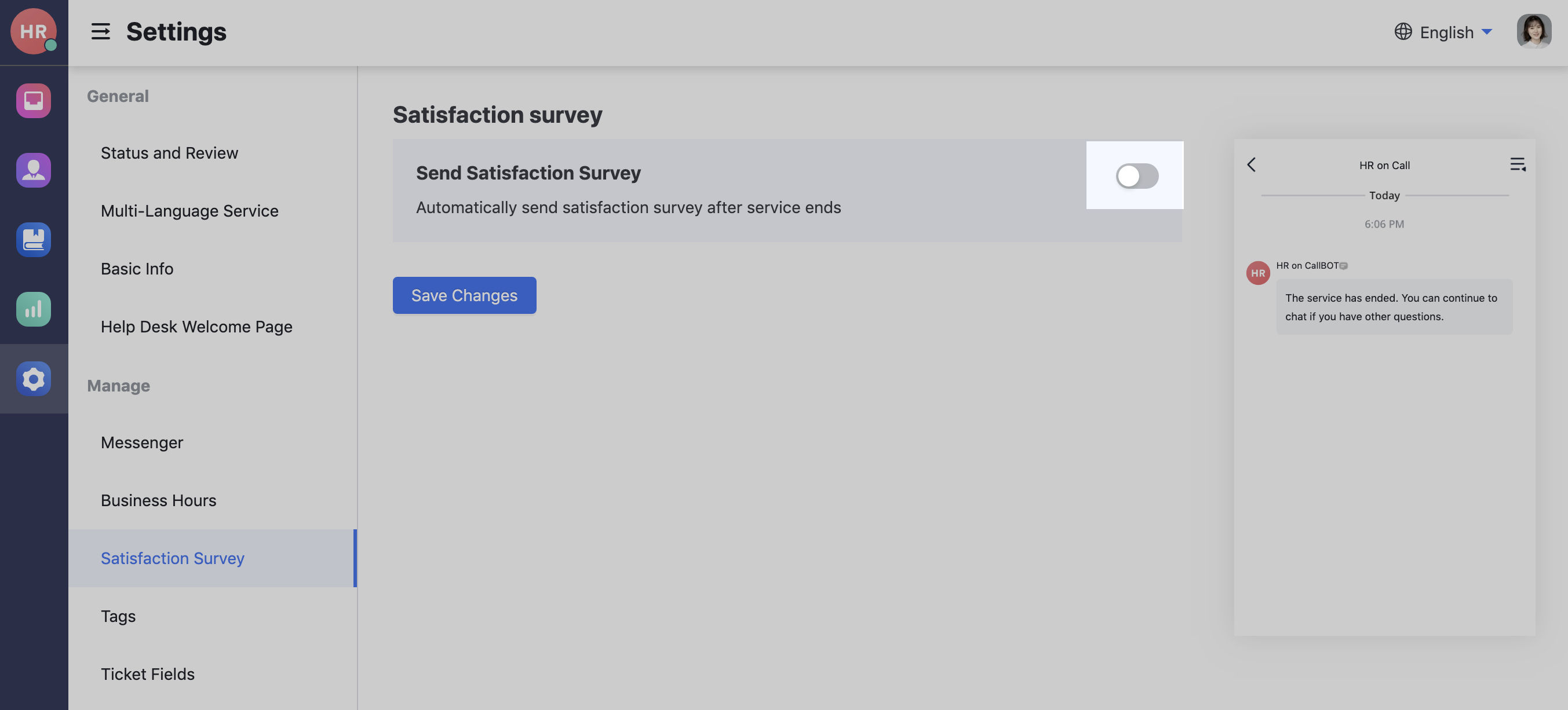Open the HR workspace avatar menu

coord(34,31)
